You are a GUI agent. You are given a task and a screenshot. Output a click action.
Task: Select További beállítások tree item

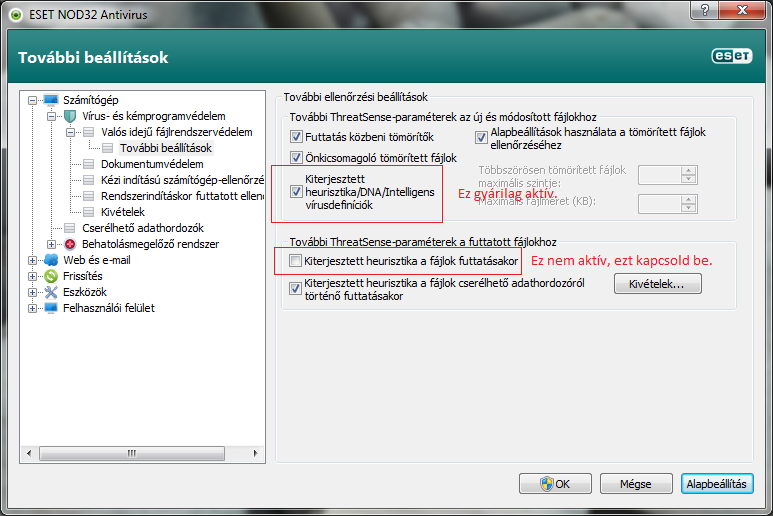tap(166, 148)
